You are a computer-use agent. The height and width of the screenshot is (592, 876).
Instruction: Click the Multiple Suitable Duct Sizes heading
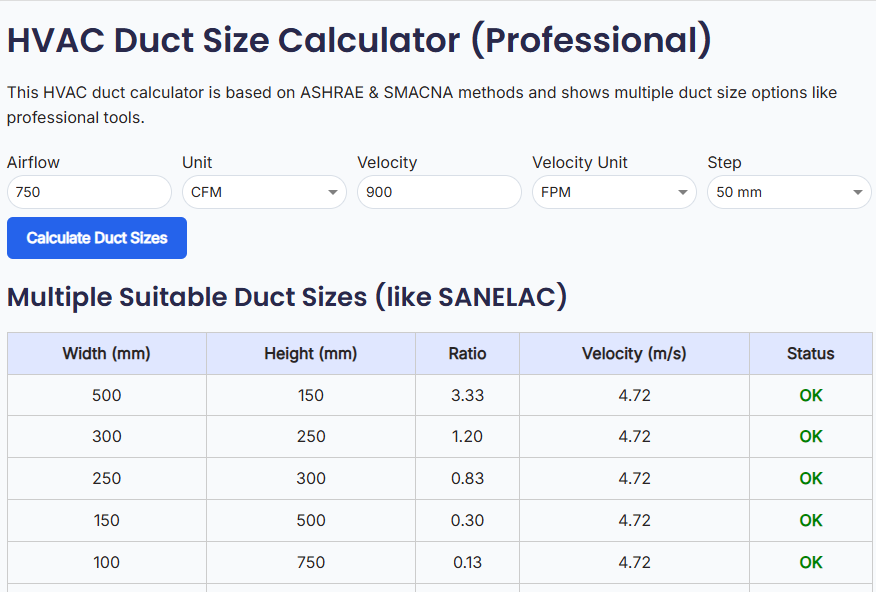(x=287, y=297)
